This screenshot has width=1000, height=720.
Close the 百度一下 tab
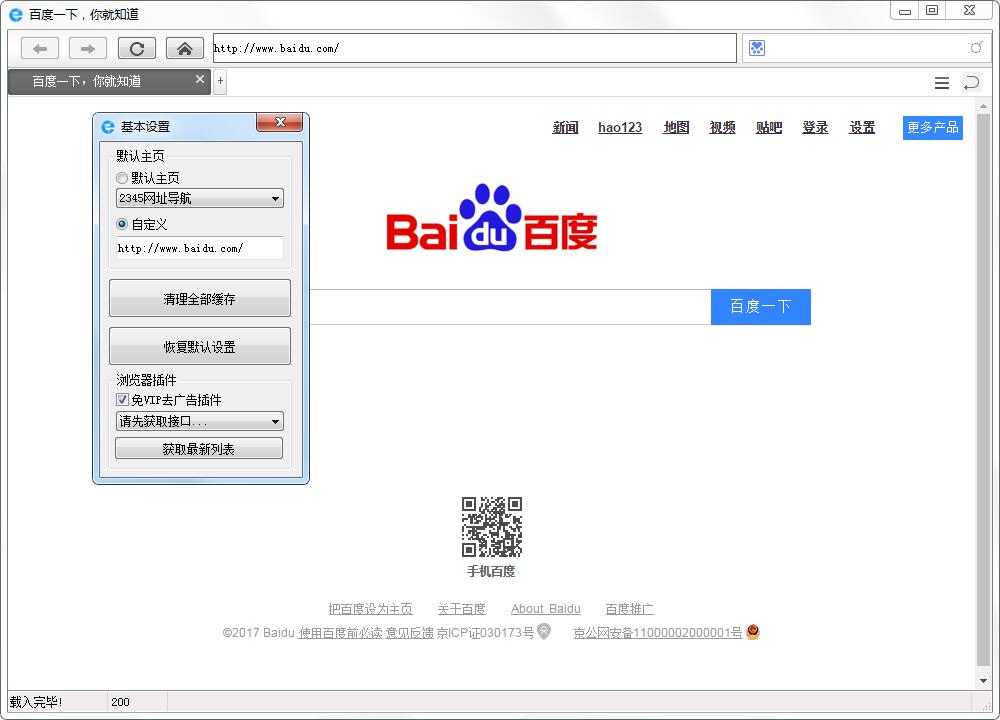200,79
